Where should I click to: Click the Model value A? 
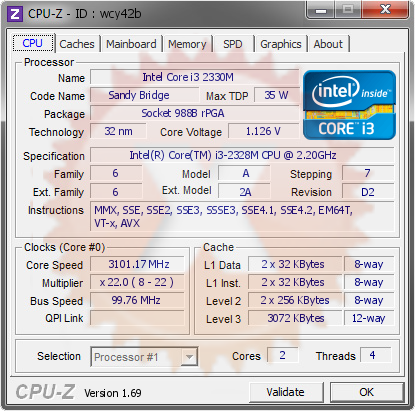(244, 173)
